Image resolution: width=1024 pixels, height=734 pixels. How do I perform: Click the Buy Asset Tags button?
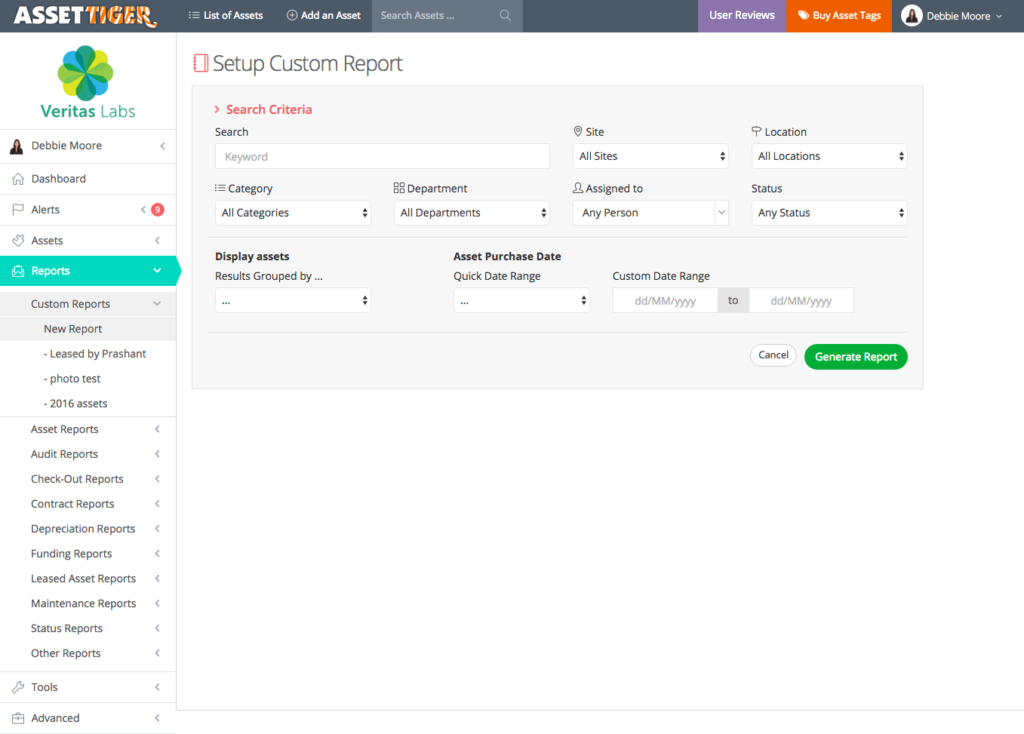tap(838, 15)
